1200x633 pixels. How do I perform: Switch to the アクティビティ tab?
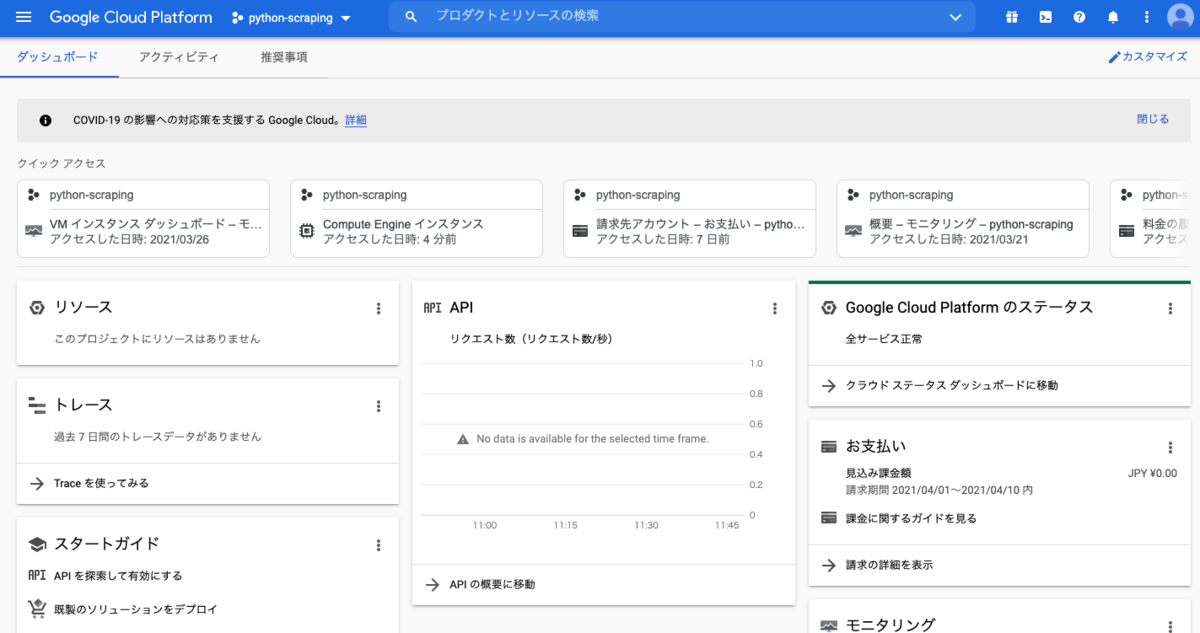point(179,57)
